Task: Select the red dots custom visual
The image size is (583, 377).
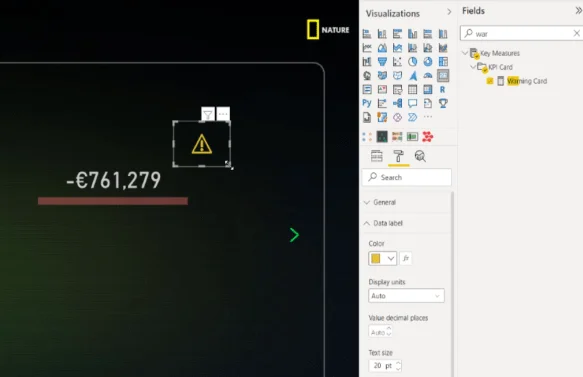Action: point(428,137)
